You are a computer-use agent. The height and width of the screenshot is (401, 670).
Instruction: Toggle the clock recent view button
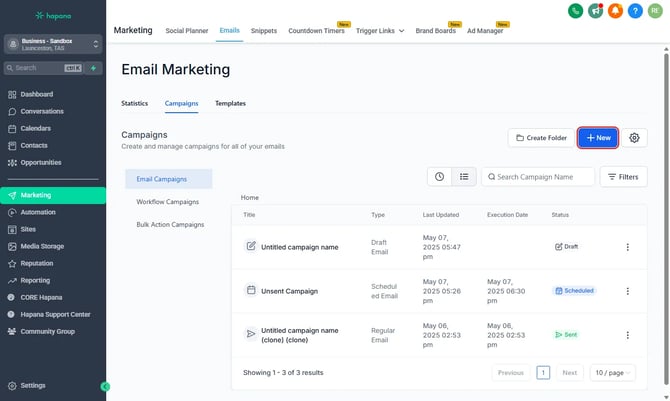pyautogui.click(x=439, y=177)
